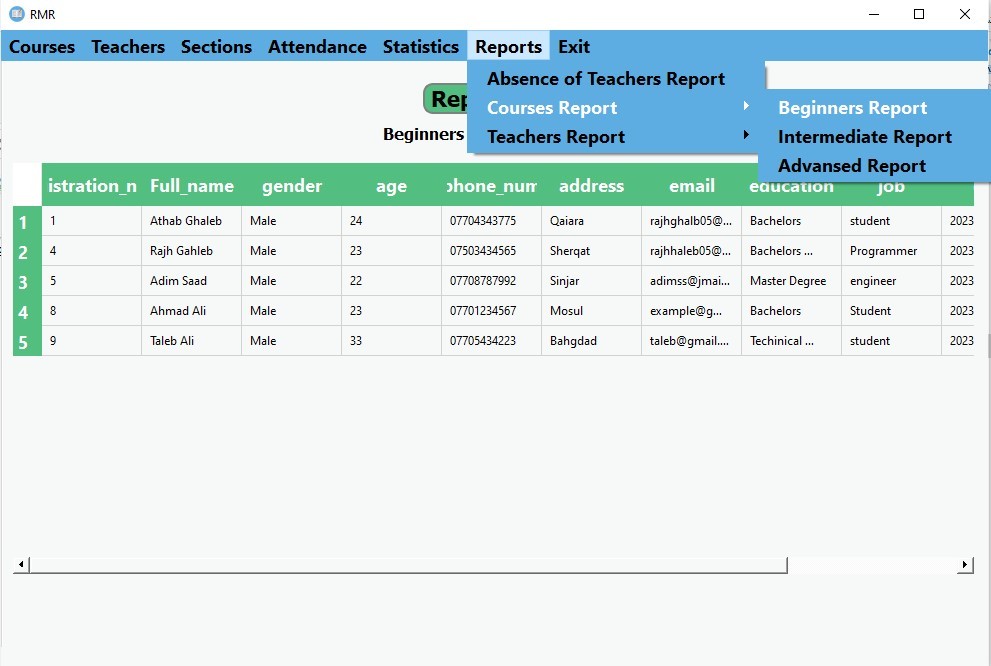Click the registration number column header

click(92, 185)
